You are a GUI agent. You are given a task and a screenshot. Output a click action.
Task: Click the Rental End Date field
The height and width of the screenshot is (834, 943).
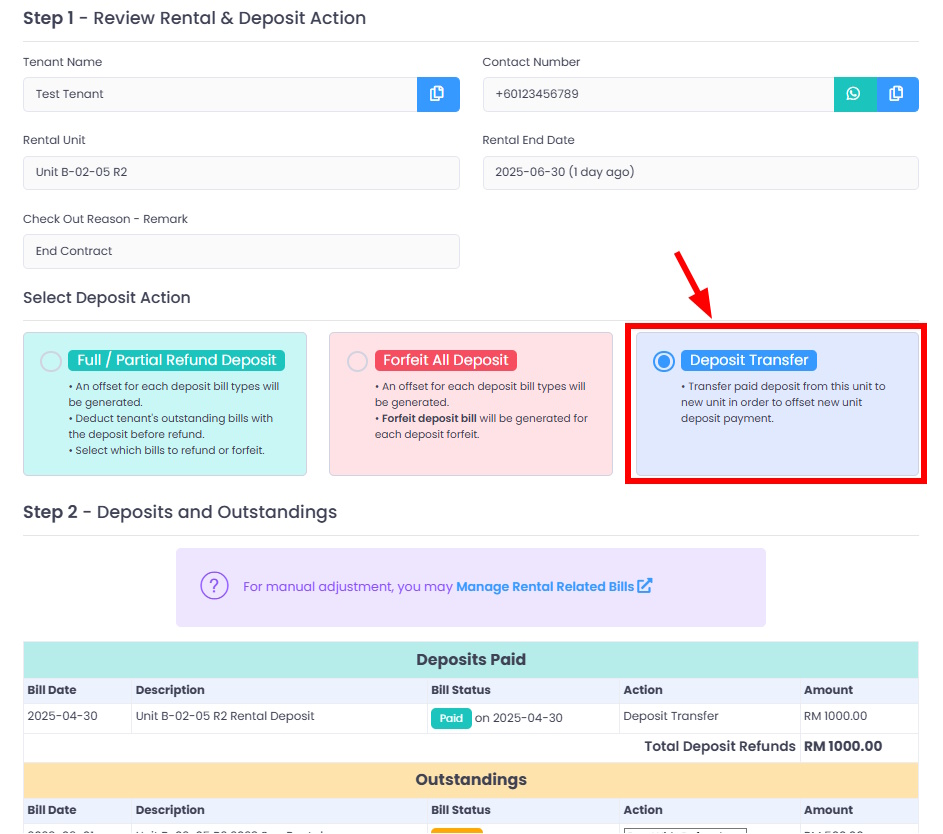pyautogui.click(x=701, y=173)
